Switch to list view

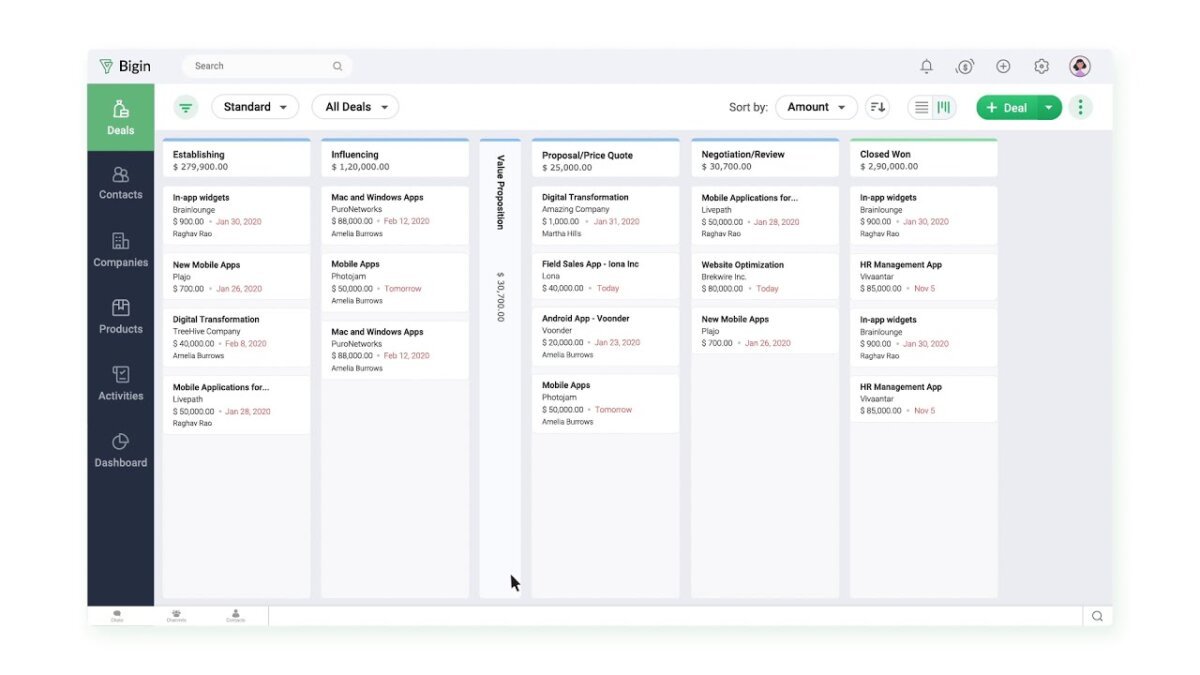[921, 107]
